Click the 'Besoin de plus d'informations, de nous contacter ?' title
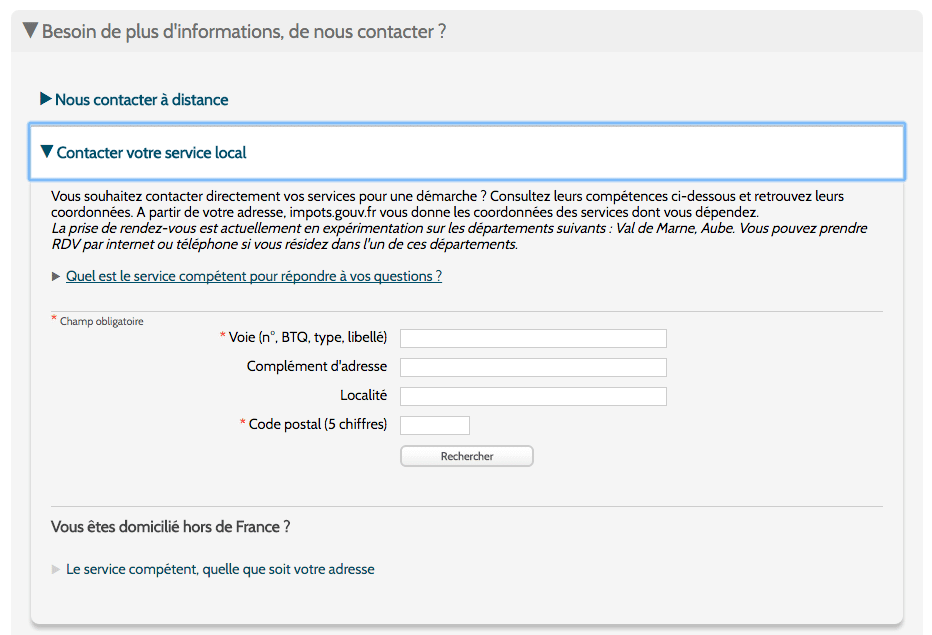This screenshot has width=932, height=635. (244, 31)
